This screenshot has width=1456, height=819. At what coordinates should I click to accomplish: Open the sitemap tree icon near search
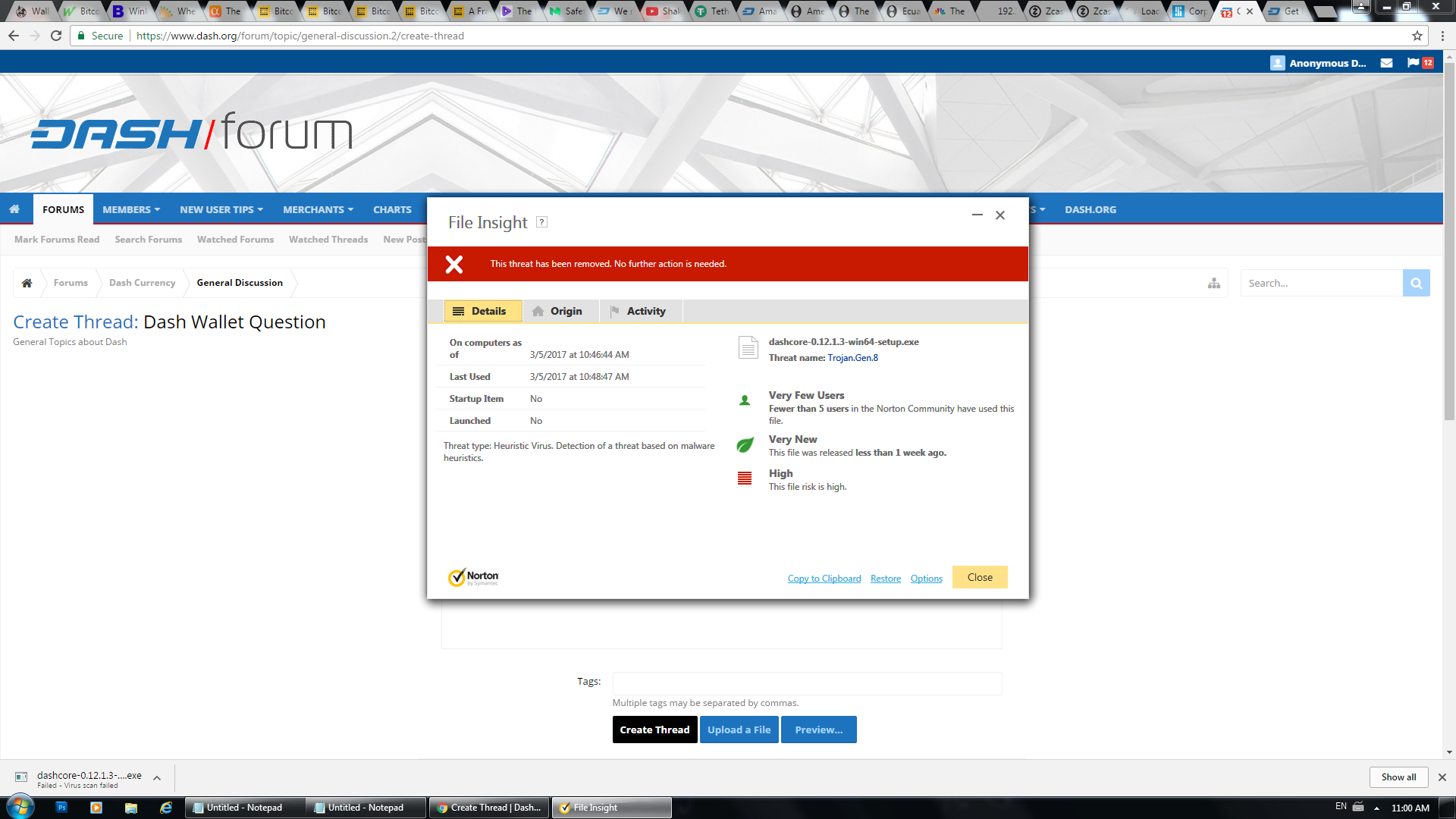coord(1214,283)
